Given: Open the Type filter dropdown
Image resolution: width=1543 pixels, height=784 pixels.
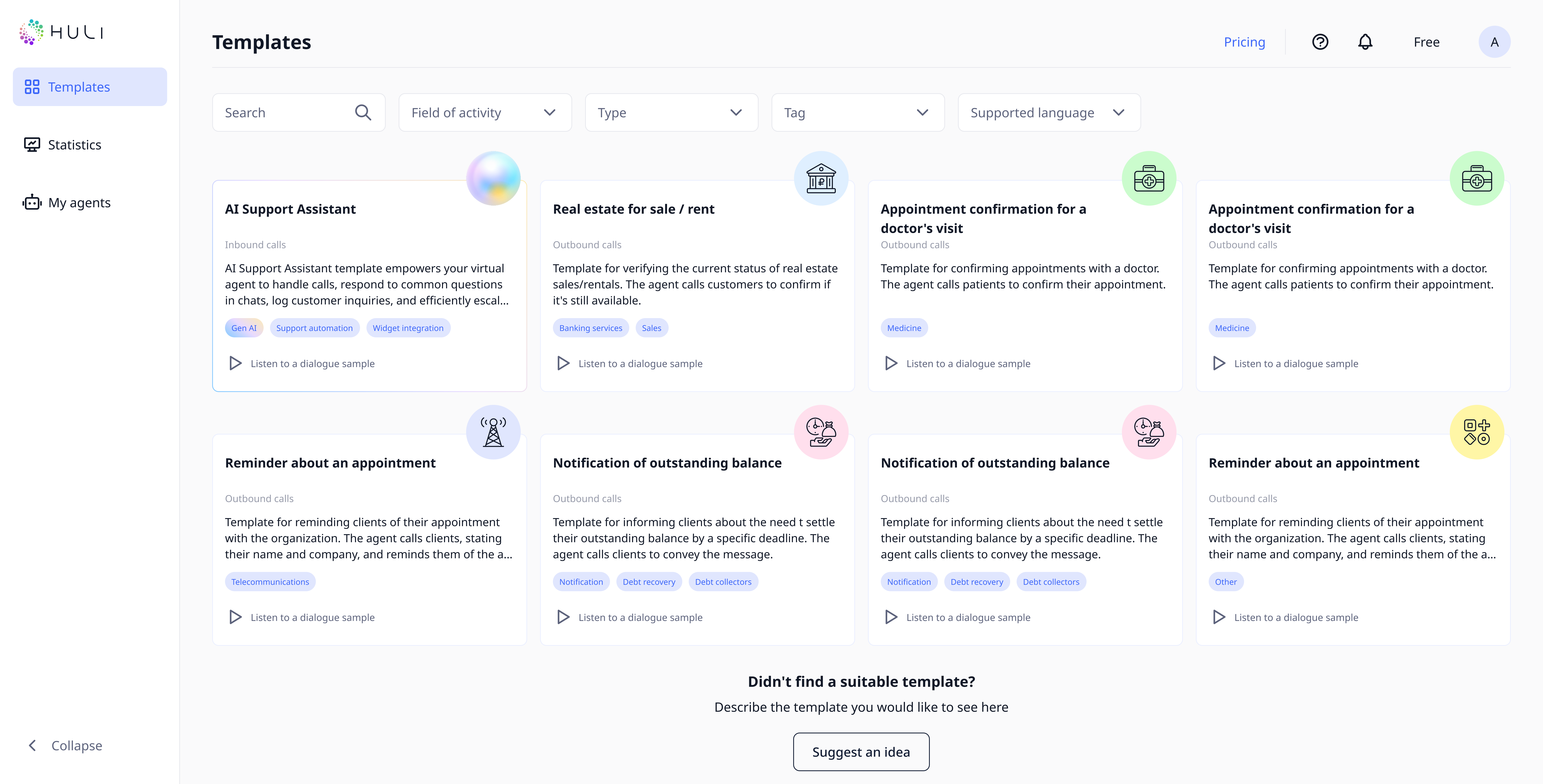Looking at the screenshot, I should (x=671, y=113).
